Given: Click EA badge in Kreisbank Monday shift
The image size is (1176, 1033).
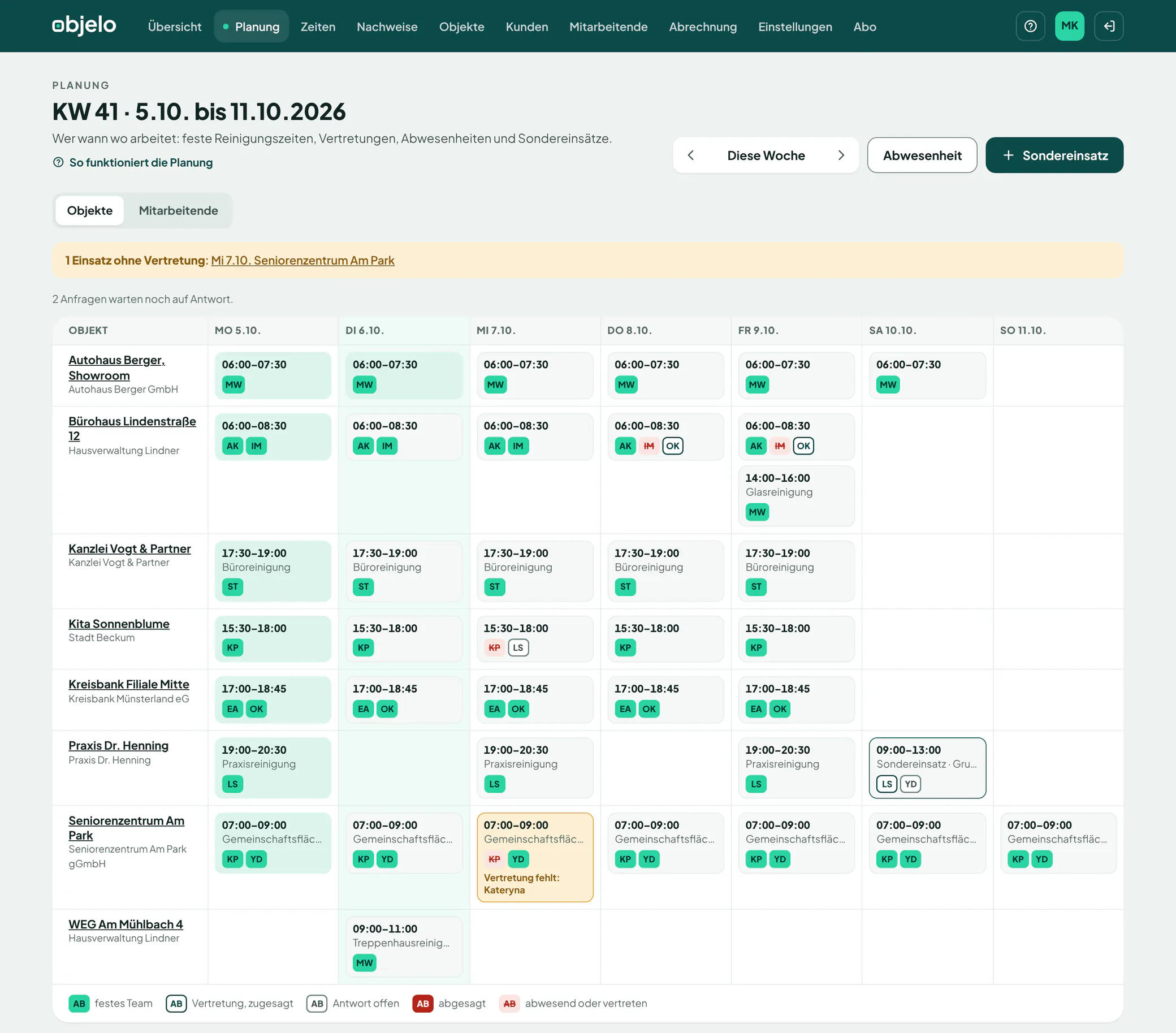Looking at the screenshot, I should pos(232,709).
